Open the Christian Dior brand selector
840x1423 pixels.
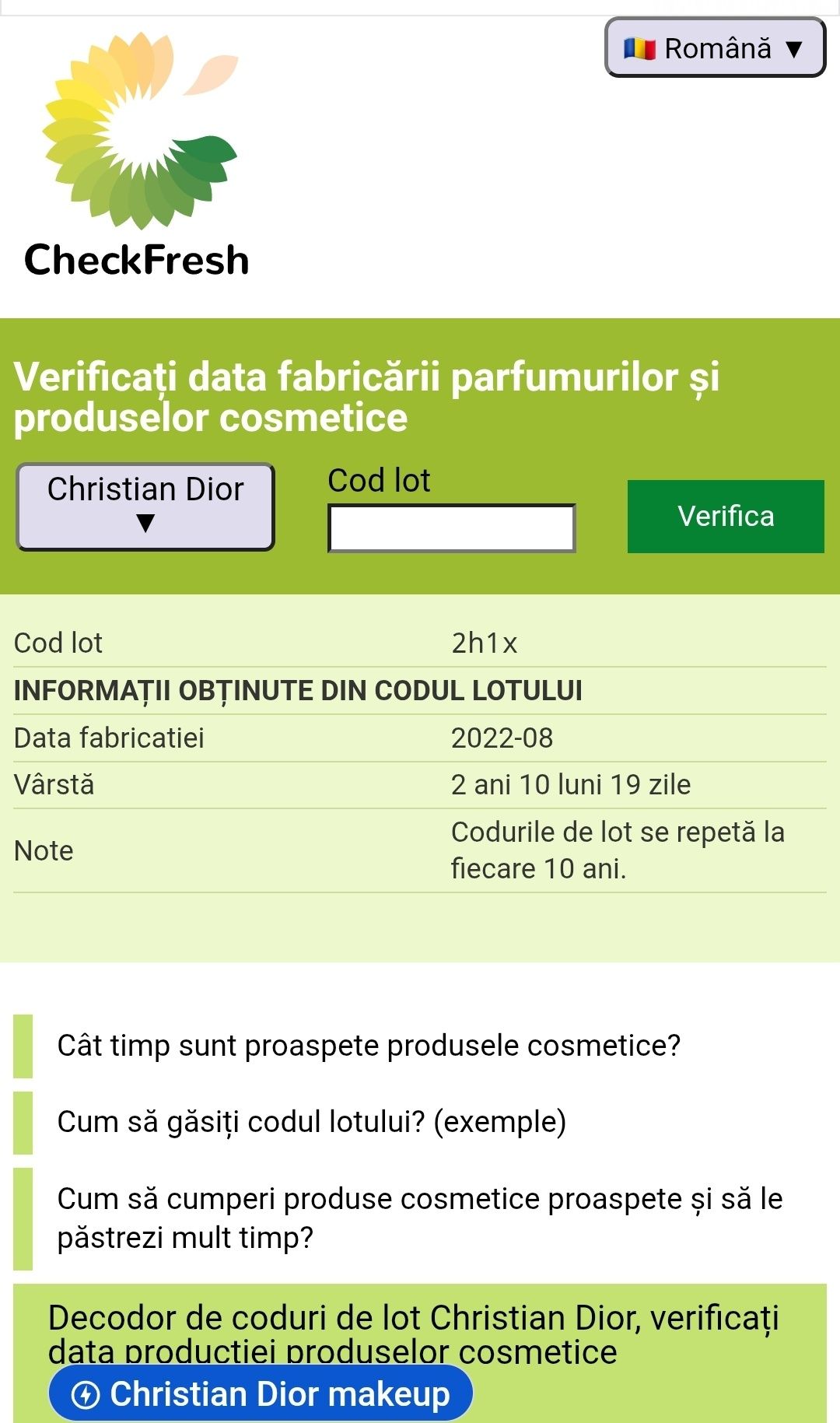[x=145, y=506]
